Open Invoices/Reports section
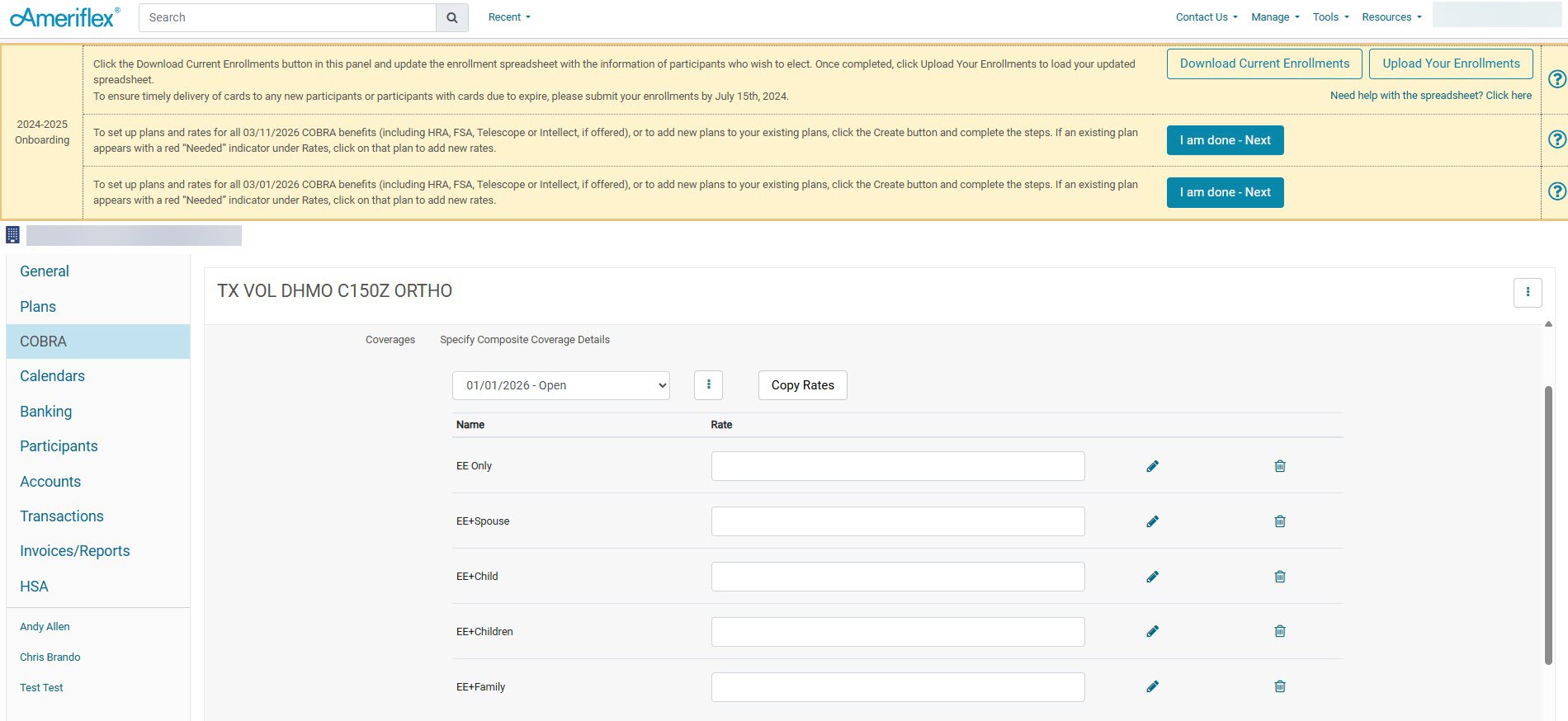The height and width of the screenshot is (721, 1568). 74,551
